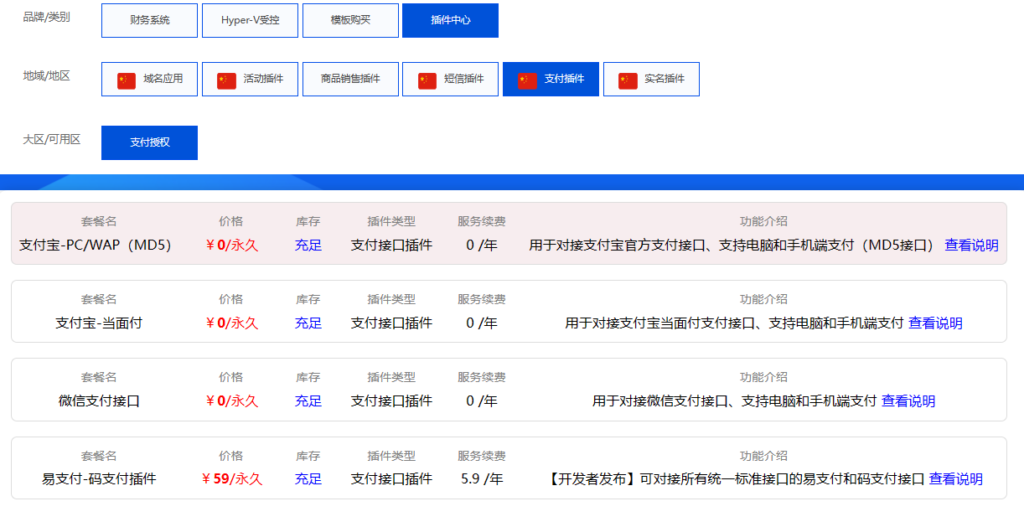Image resolution: width=1024 pixels, height=522 pixels.
Task: Click the ¥0/永久 price of 支付宝-当面付
Action: tap(232, 323)
